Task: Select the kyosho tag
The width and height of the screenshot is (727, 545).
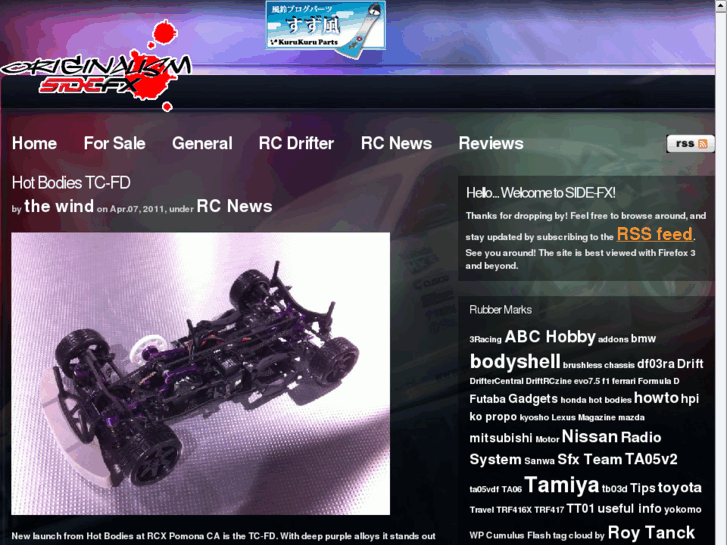Action: click(x=534, y=417)
